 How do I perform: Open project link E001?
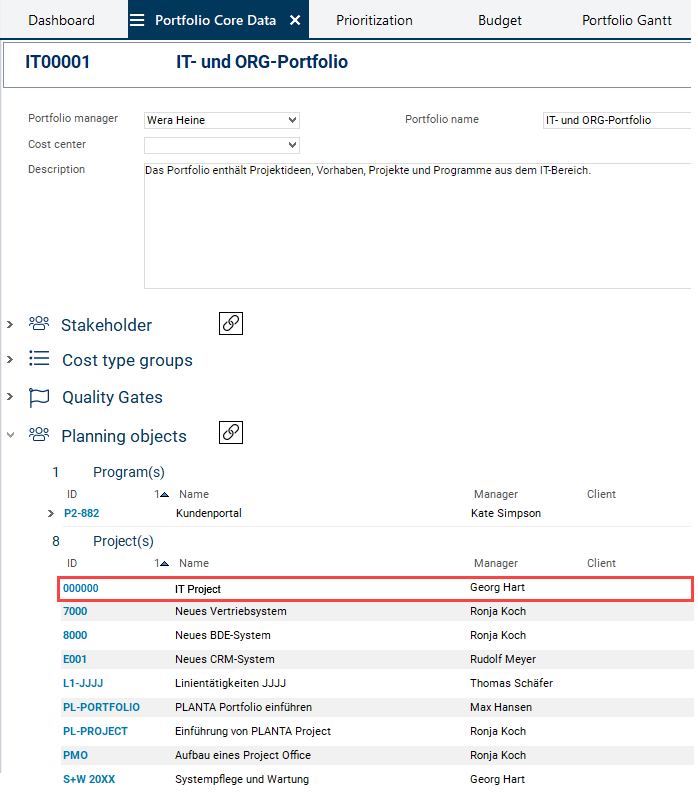pos(75,659)
